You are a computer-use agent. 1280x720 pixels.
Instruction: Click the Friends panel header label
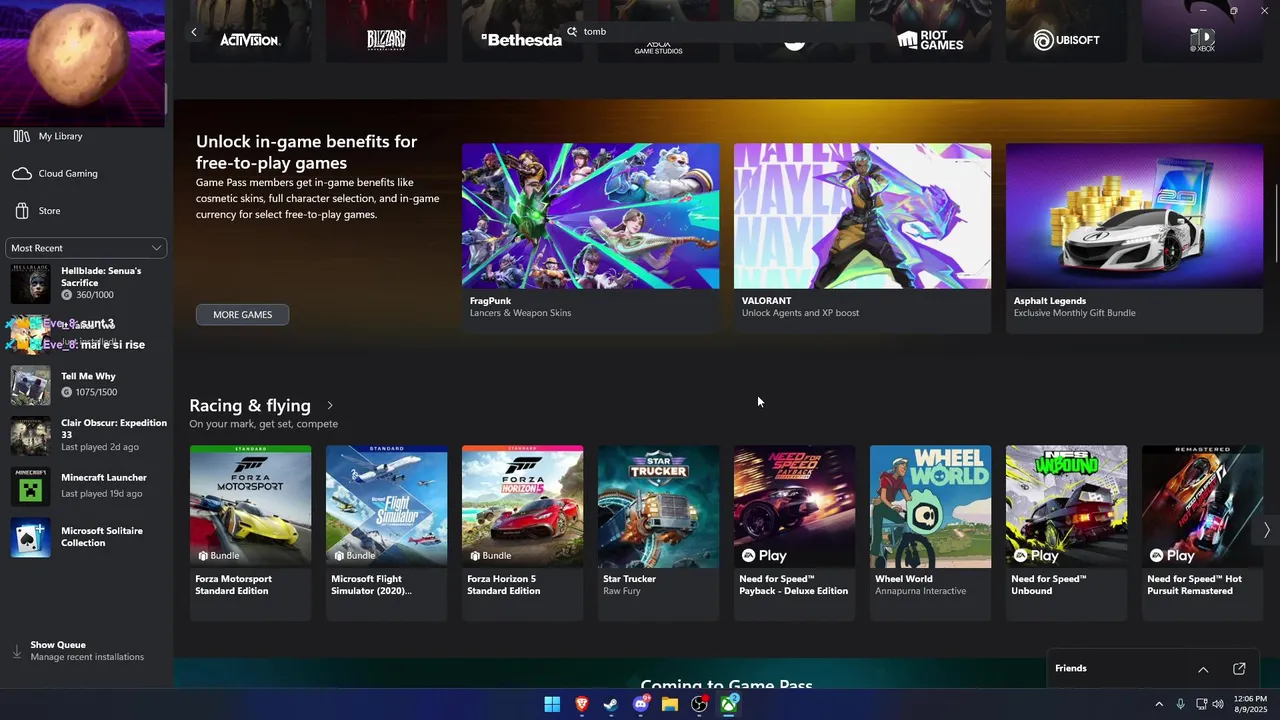coord(1071,668)
